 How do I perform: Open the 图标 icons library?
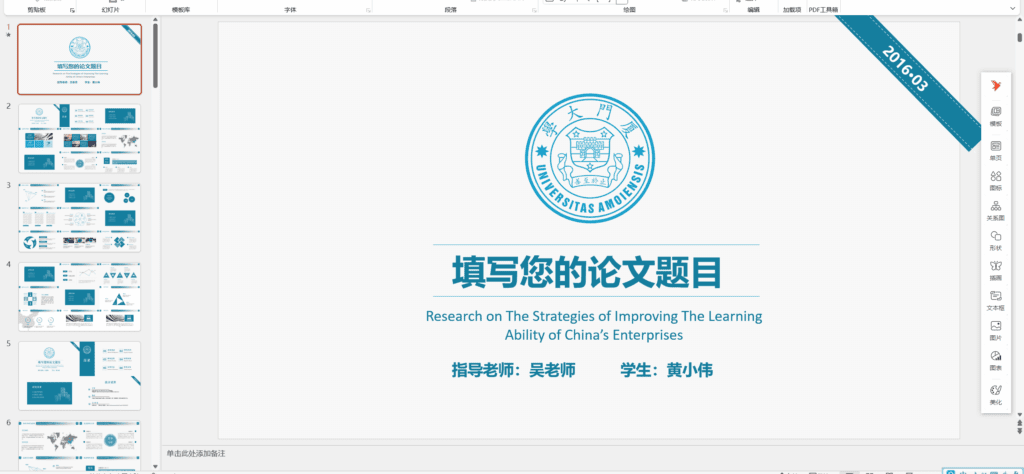995,180
